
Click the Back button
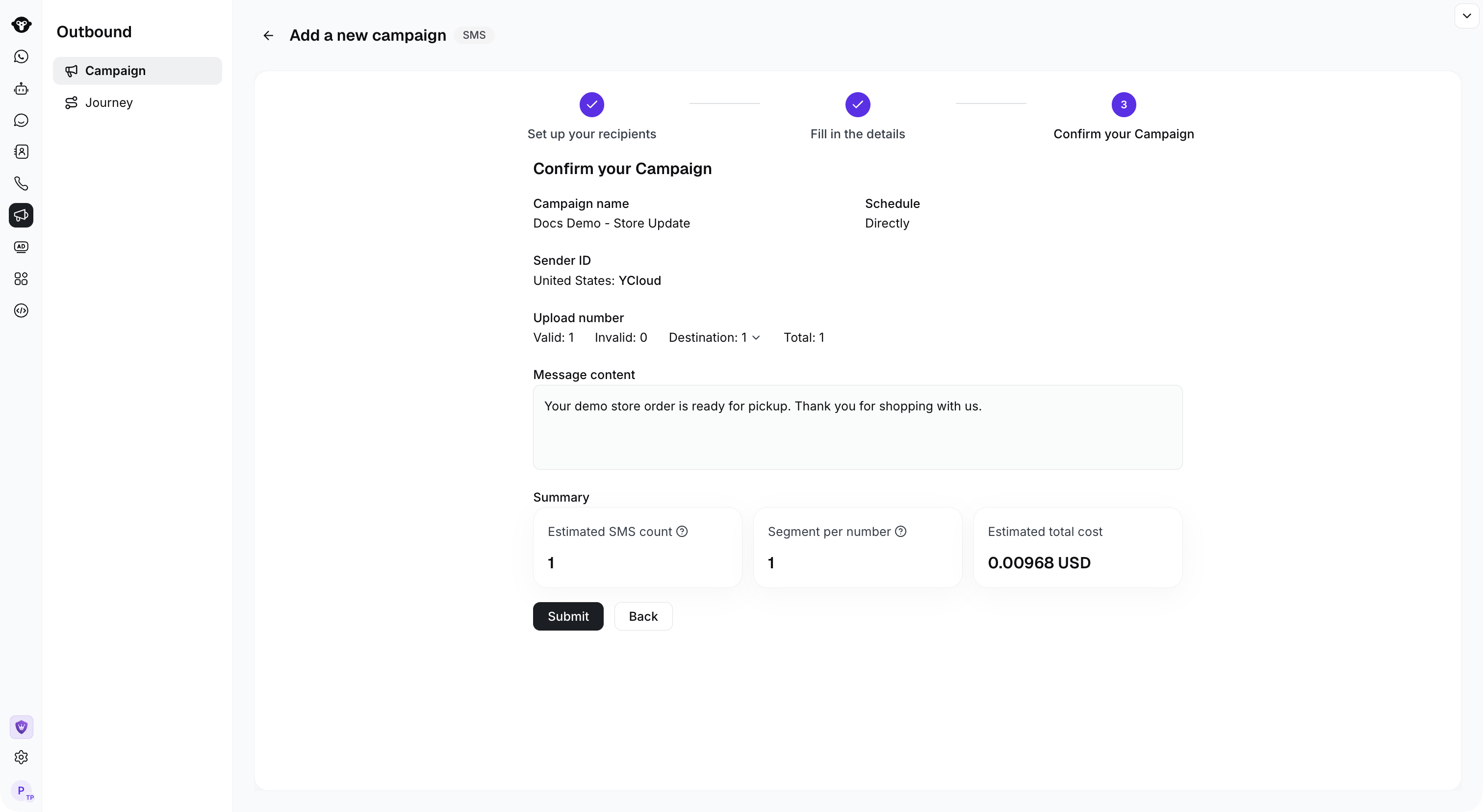pos(643,616)
